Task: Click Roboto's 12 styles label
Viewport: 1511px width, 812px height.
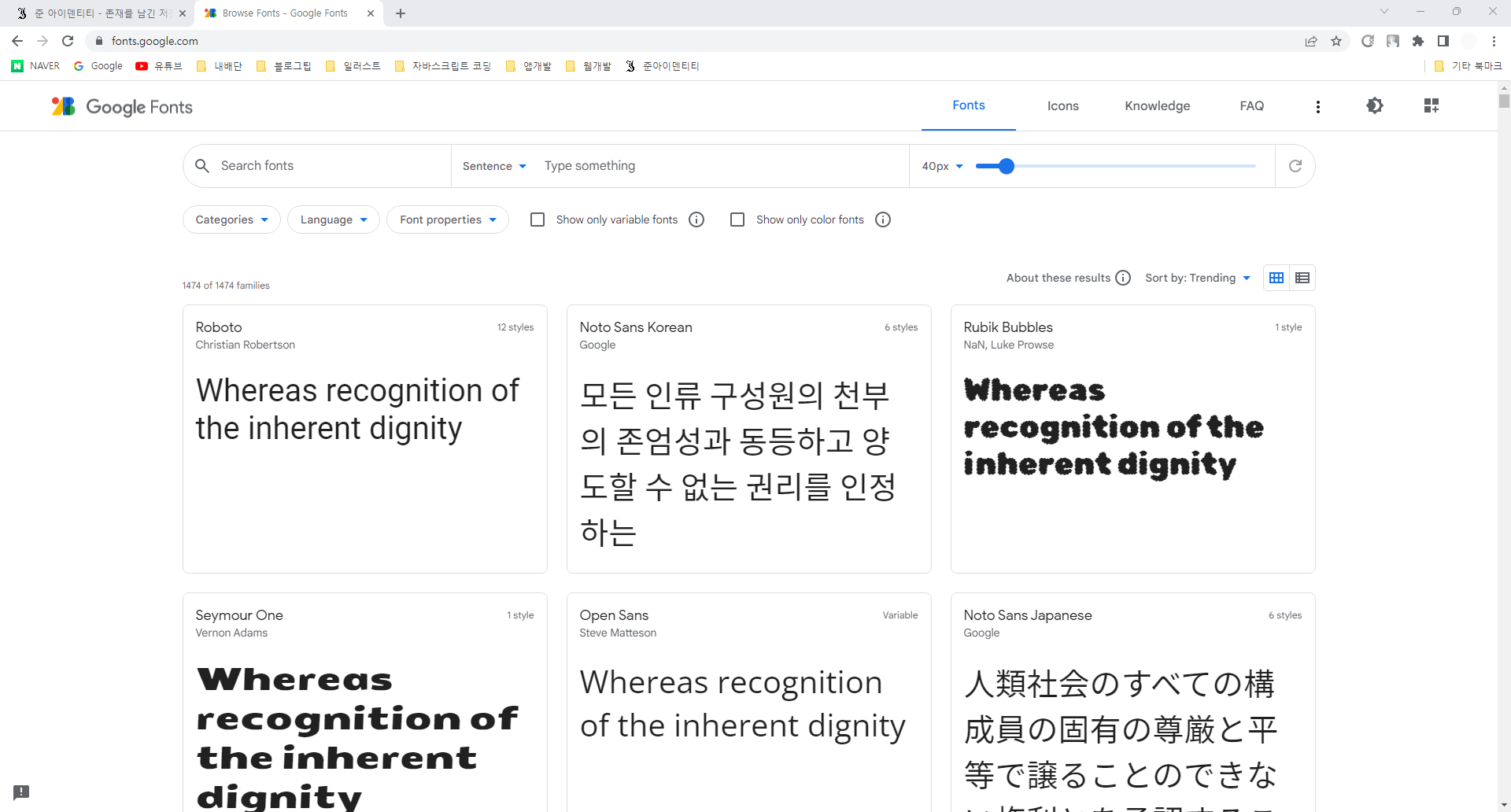Action: pos(515,327)
